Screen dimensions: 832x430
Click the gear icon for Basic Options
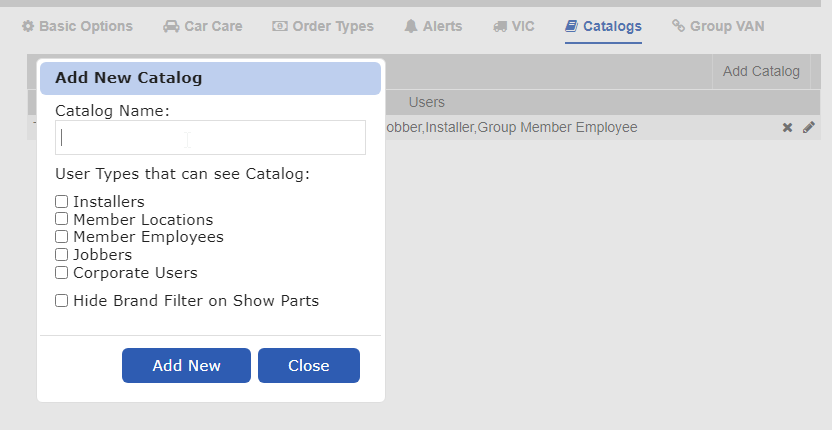(x=28, y=26)
